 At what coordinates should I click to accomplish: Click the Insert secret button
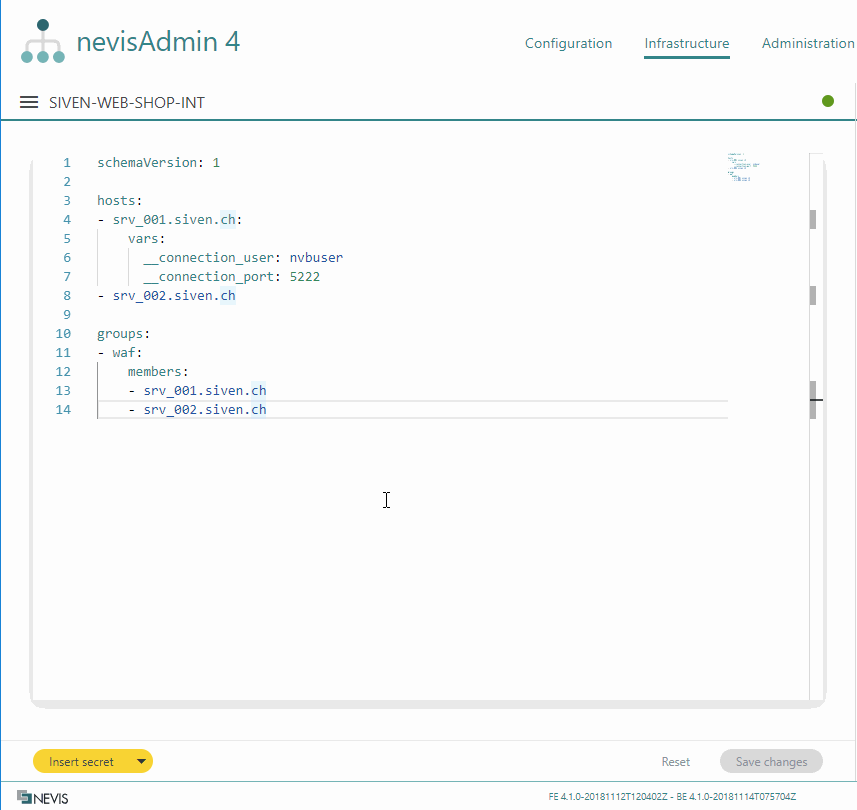tap(82, 762)
